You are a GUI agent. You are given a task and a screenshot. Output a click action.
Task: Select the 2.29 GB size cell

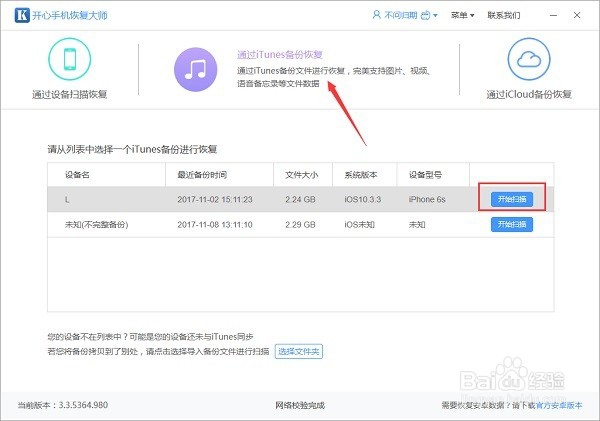point(300,225)
